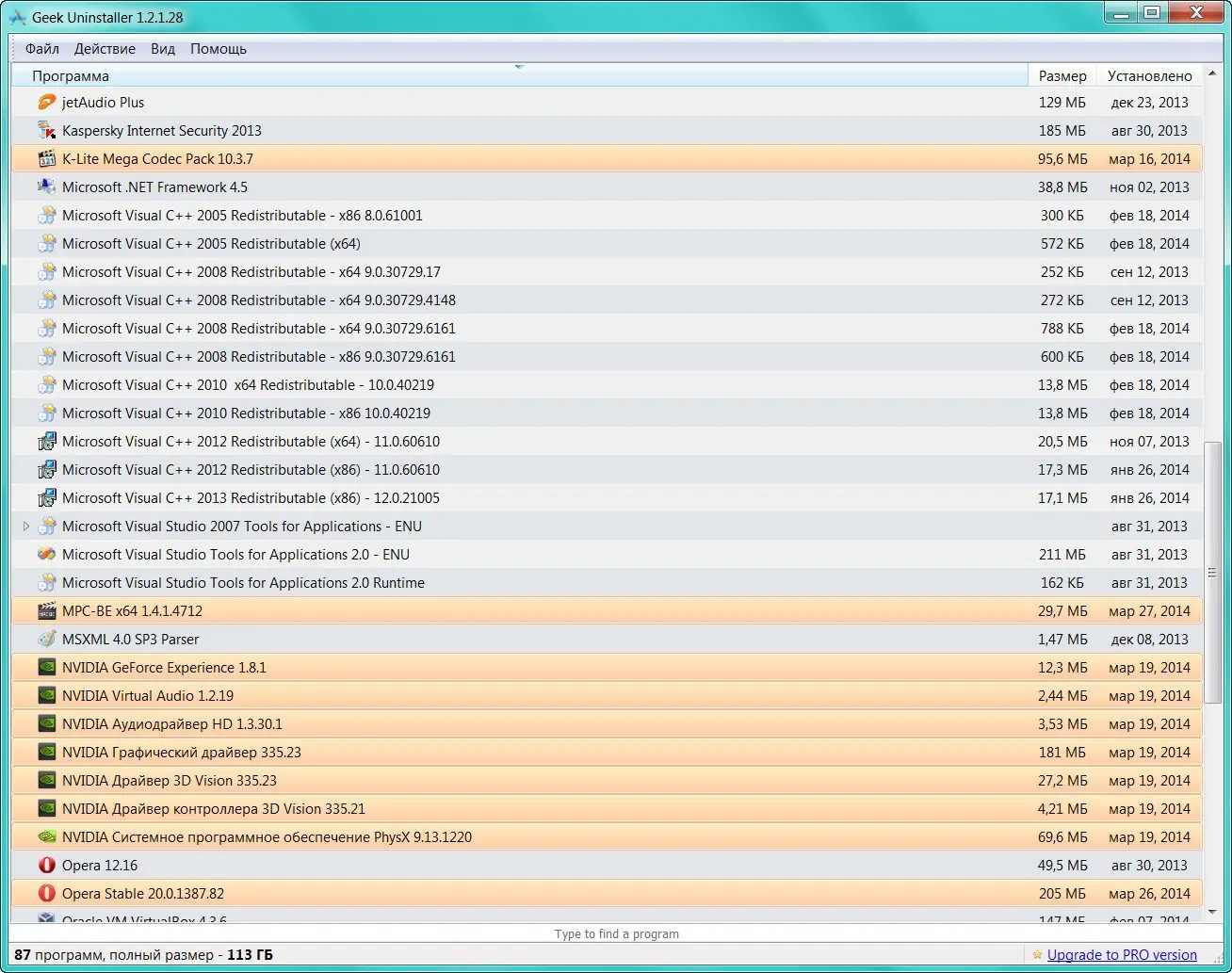Image resolution: width=1232 pixels, height=973 pixels.
Task: Click icon of Visual Studio Tools for Applications 2.0 - ENU
Action: click(46, 554)
